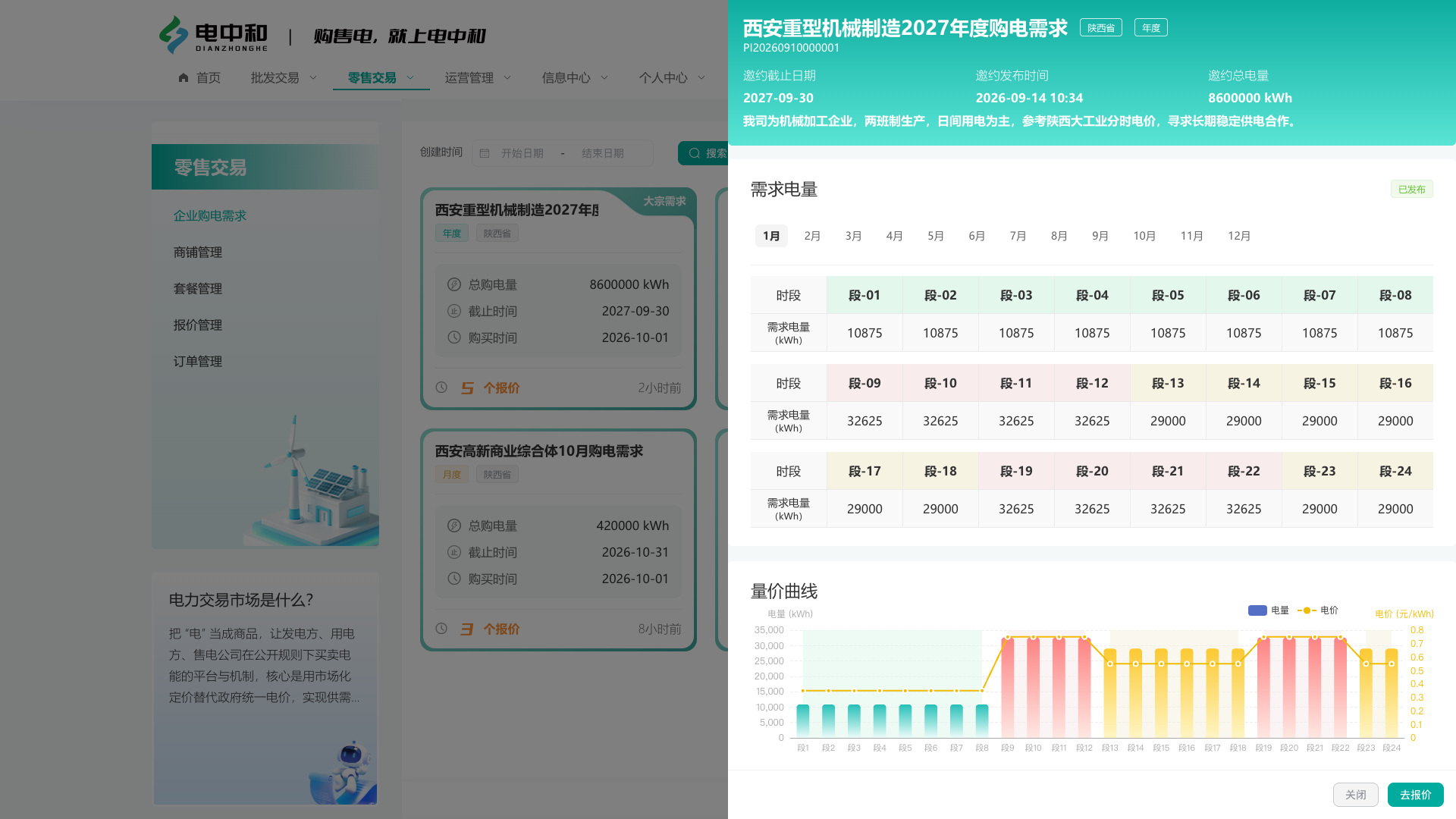Toggle 电价 legend in the chart
This screenshot has width=1456, height=819.
(1318, 610)
